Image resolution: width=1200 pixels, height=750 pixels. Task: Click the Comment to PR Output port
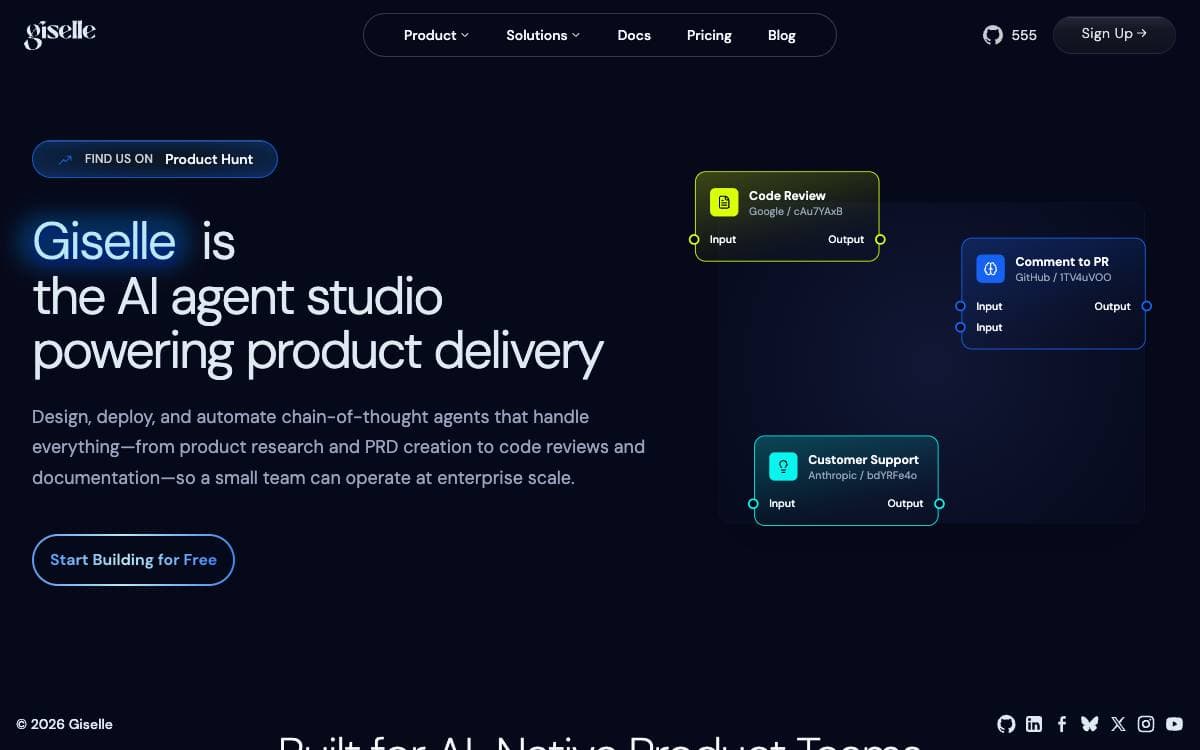point(1146,306)
